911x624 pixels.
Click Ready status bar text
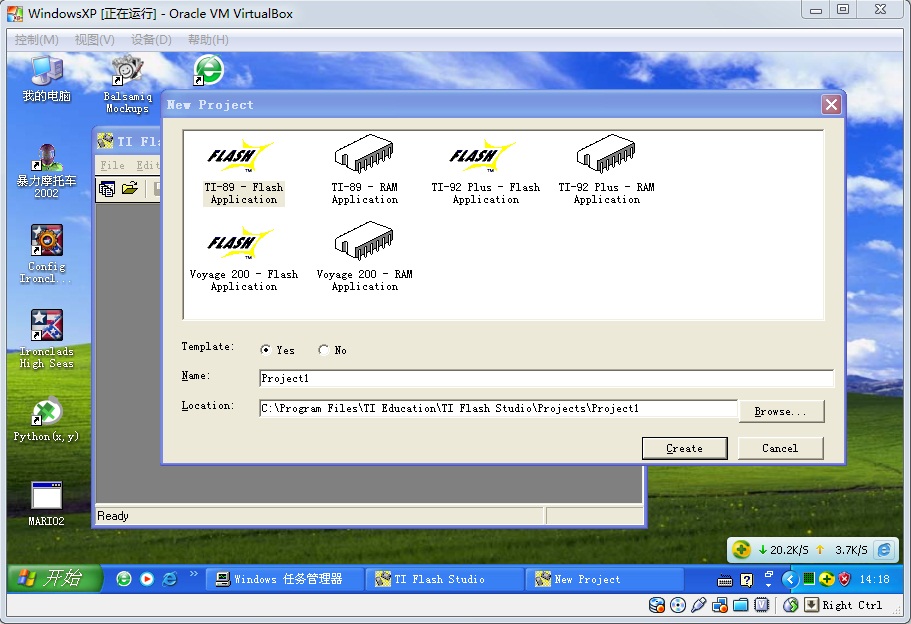tap(113, 516)
